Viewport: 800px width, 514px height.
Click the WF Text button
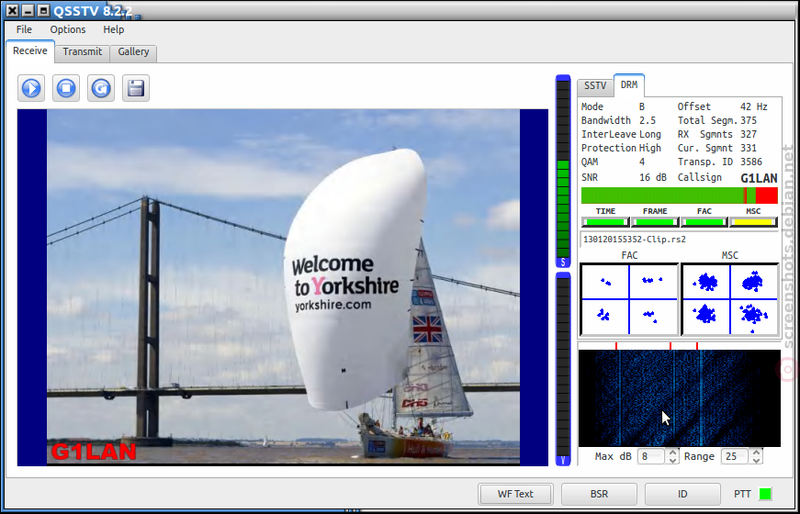tap(515, 494)
